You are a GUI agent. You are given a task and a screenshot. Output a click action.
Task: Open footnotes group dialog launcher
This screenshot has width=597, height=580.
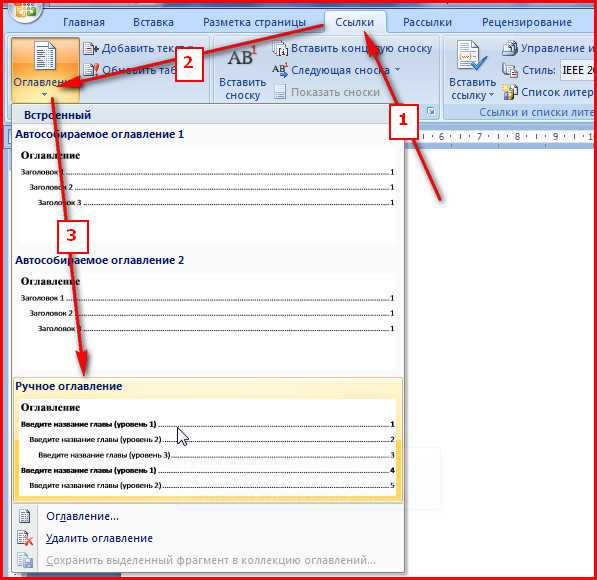tap(431, 112)
